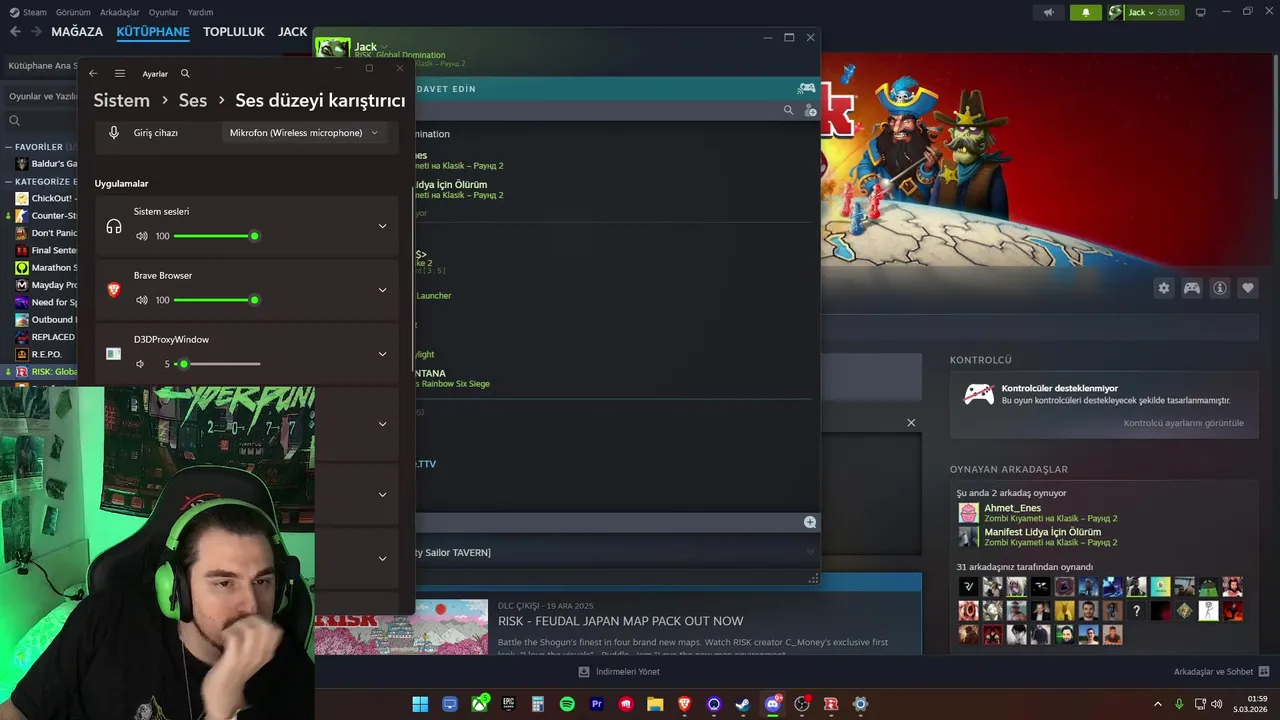
Task: Open Discord from the taskbar
Action: pyautogui.click(x=772, y=704)
